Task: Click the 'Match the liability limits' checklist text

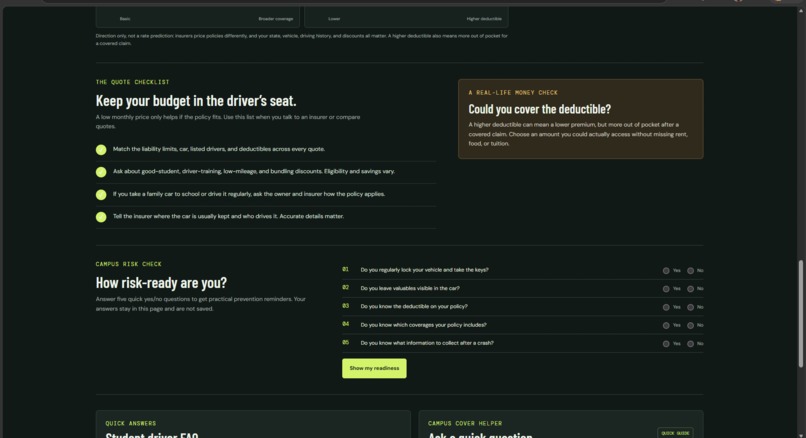Action: pyautogui.click(x=218, y=149)
